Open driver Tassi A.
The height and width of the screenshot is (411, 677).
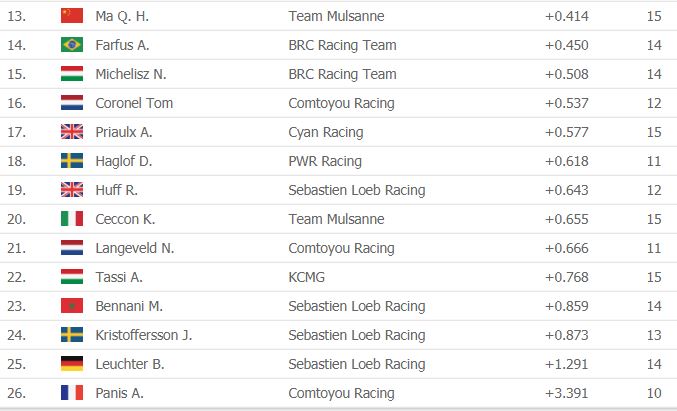tap(119, 277)
